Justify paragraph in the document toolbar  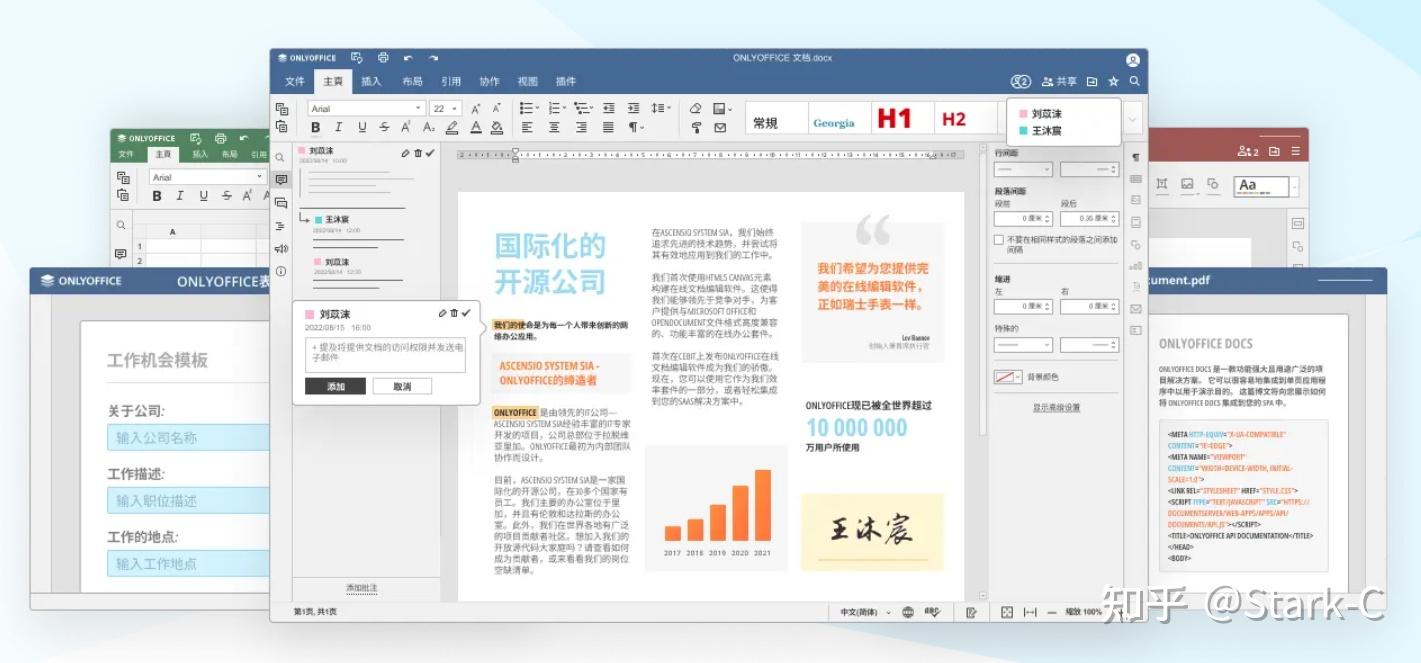608,127
